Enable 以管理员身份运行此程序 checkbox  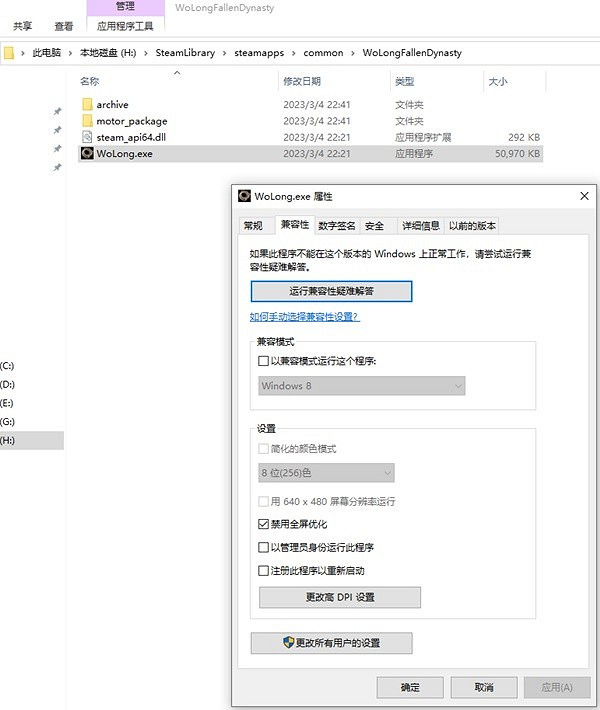point(263,547)
